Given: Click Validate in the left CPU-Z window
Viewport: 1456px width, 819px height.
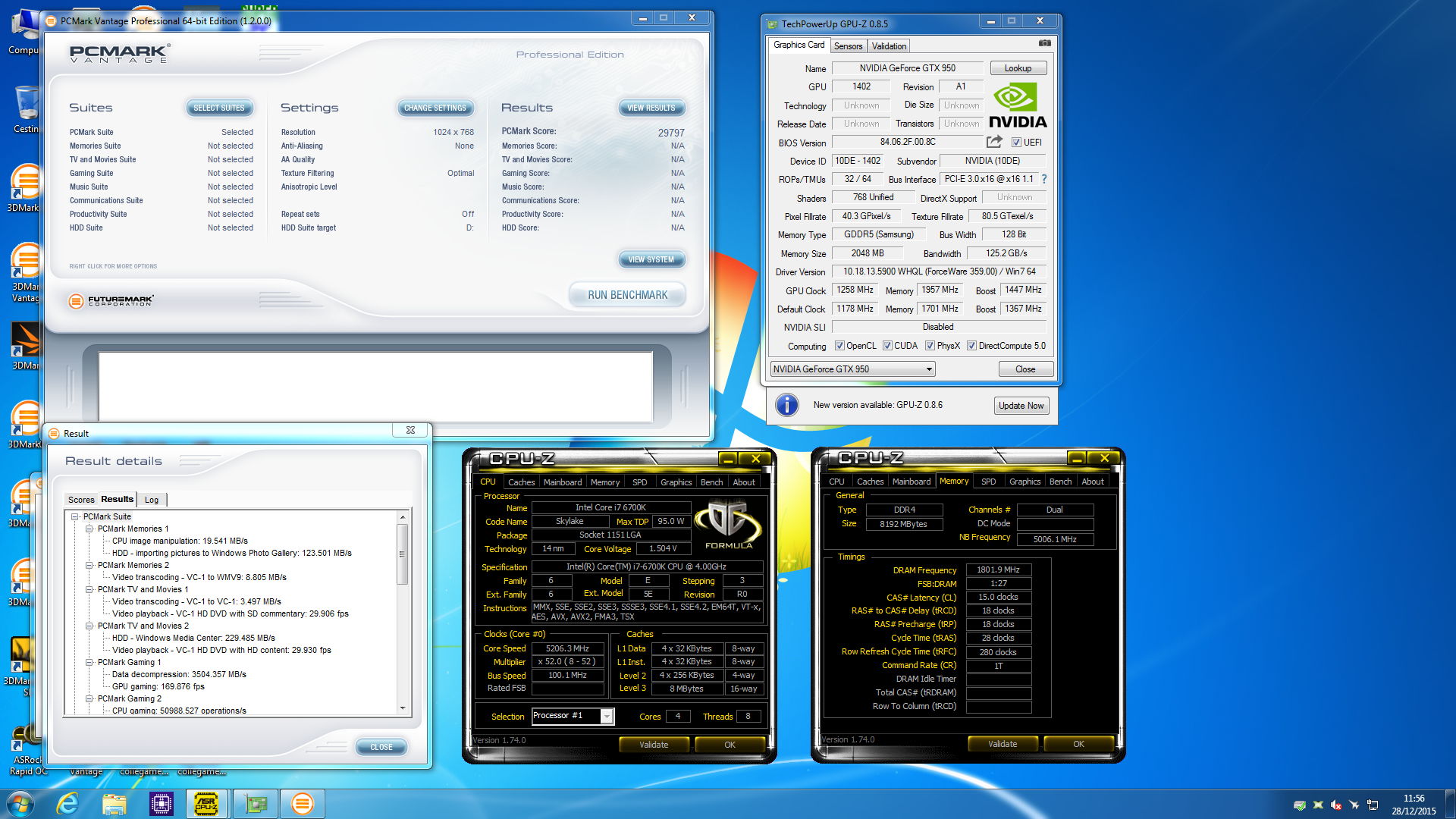Looking at the screenshot, I should point(654,745).
